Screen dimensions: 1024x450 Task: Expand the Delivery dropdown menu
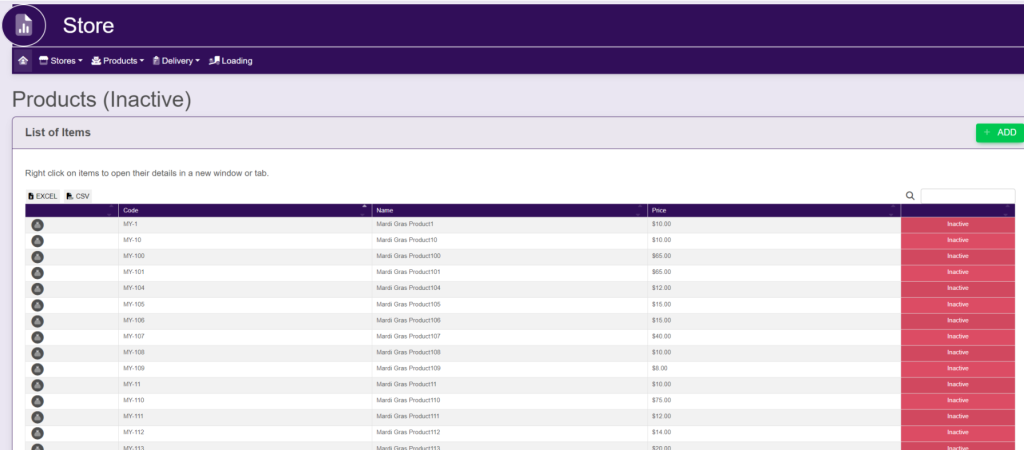pos(176,60)
